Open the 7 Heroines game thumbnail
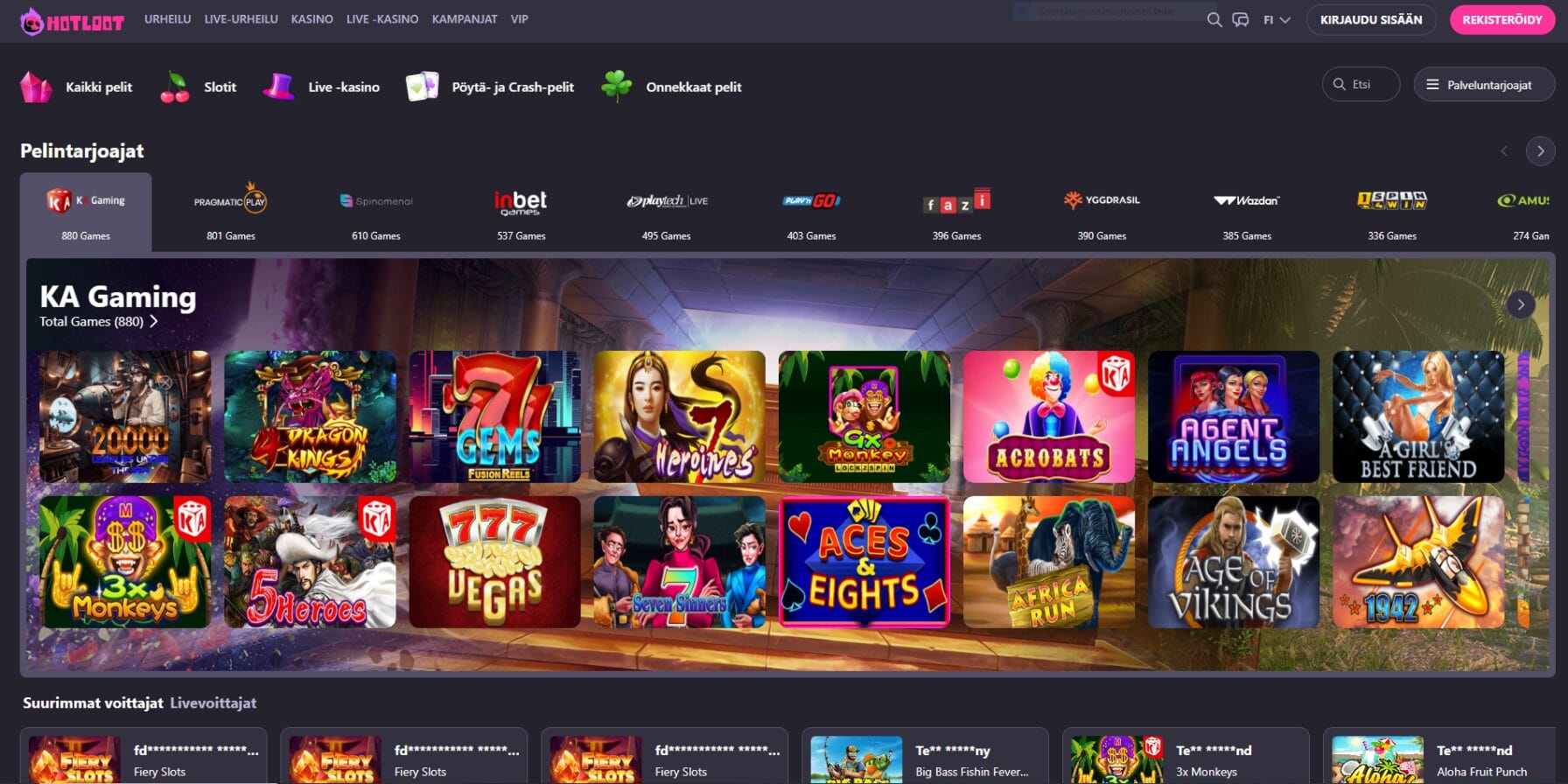This screenshot has width=1568, height=784. pos(680,416)
